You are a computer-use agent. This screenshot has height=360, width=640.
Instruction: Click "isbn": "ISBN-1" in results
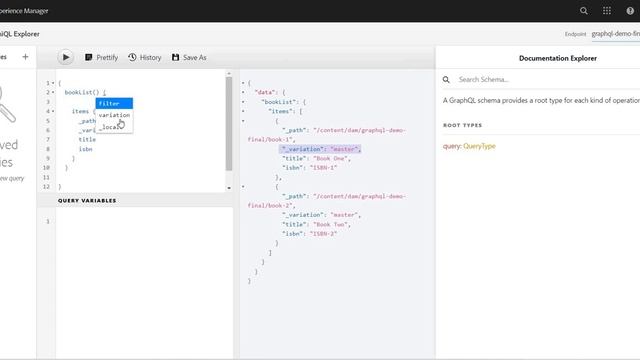pyautogui.click(x=309, y=168)
